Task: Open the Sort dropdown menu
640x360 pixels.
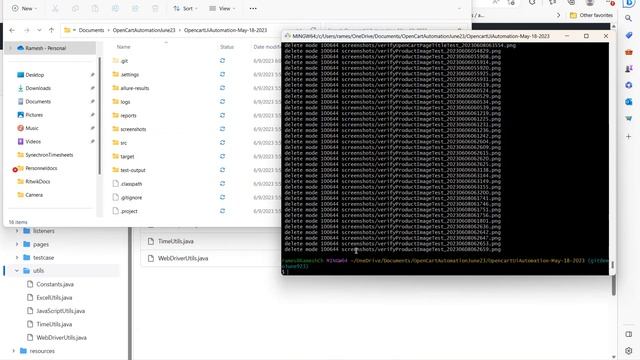Action: point(185,9)
